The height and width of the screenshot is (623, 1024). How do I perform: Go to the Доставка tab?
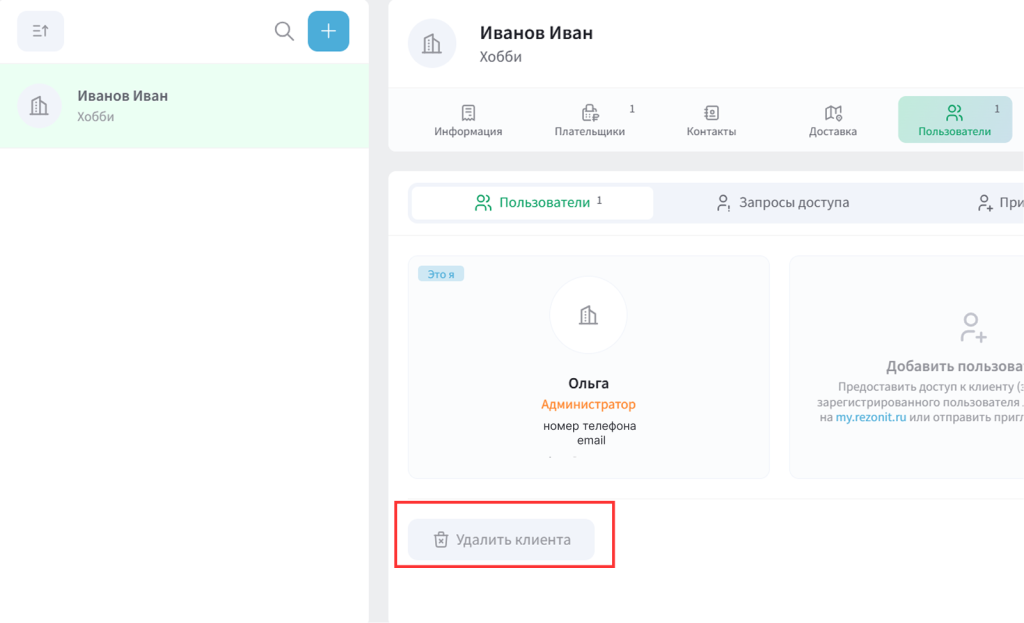point(832,120)
